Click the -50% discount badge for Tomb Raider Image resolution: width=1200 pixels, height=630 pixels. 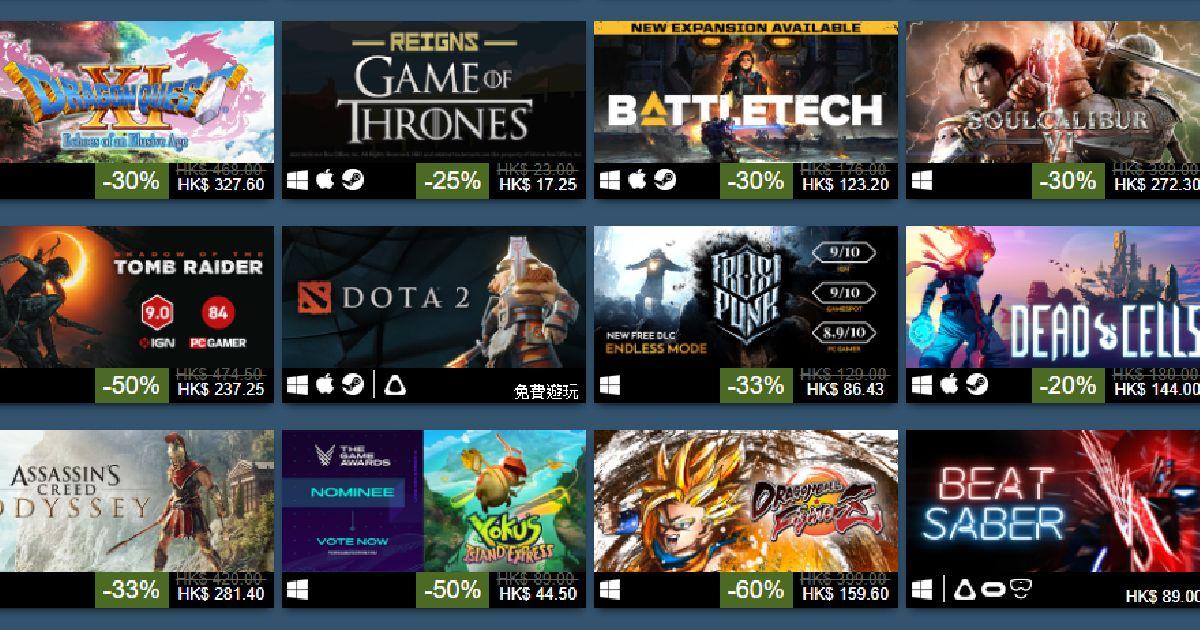[132, 385]
